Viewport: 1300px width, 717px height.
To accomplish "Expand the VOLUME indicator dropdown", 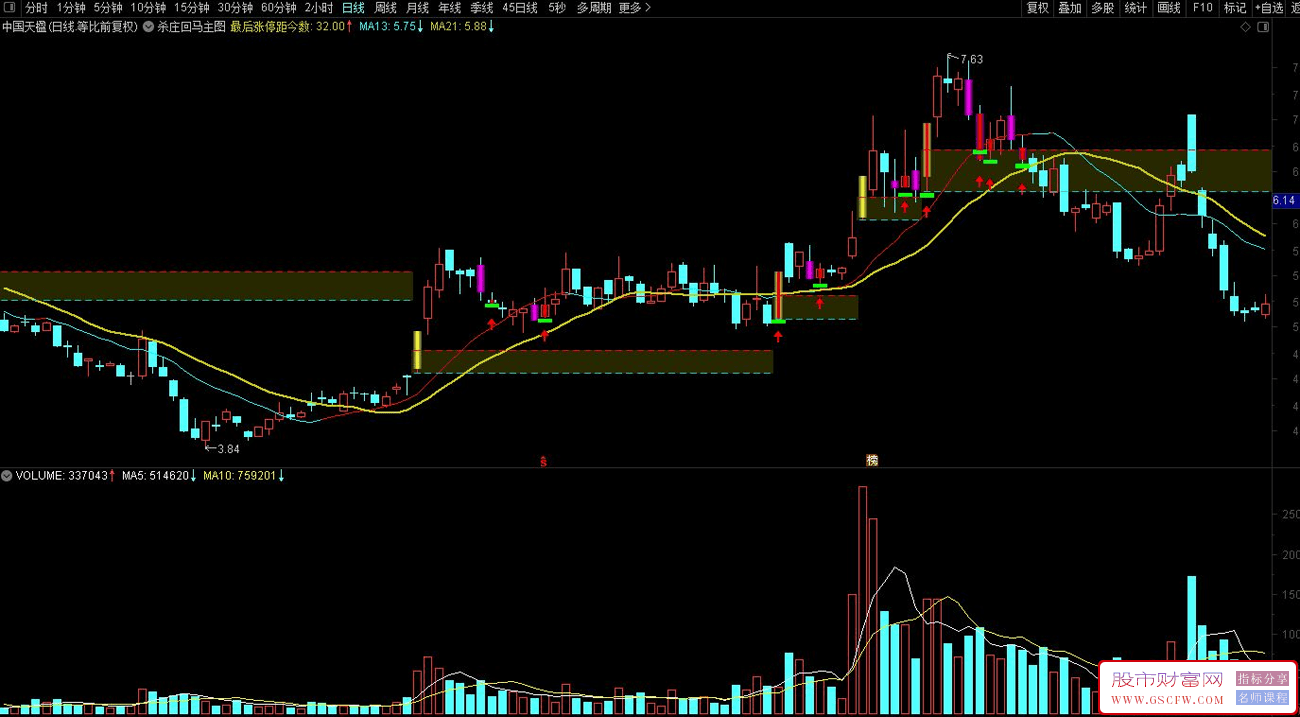I will [7, 476].
